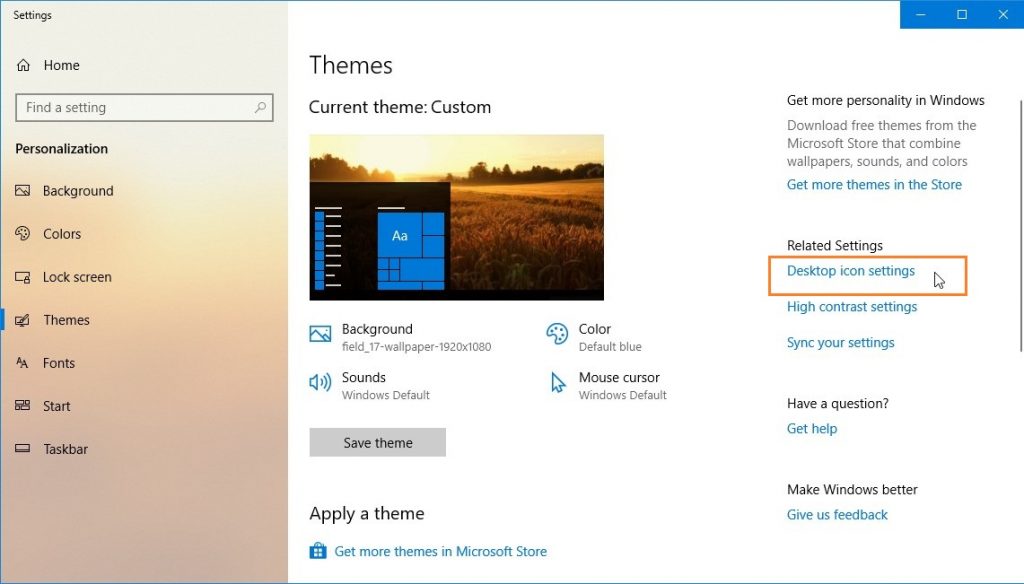Click Give us feedback link
The image size is (1024, 584).
click(837, 515)
